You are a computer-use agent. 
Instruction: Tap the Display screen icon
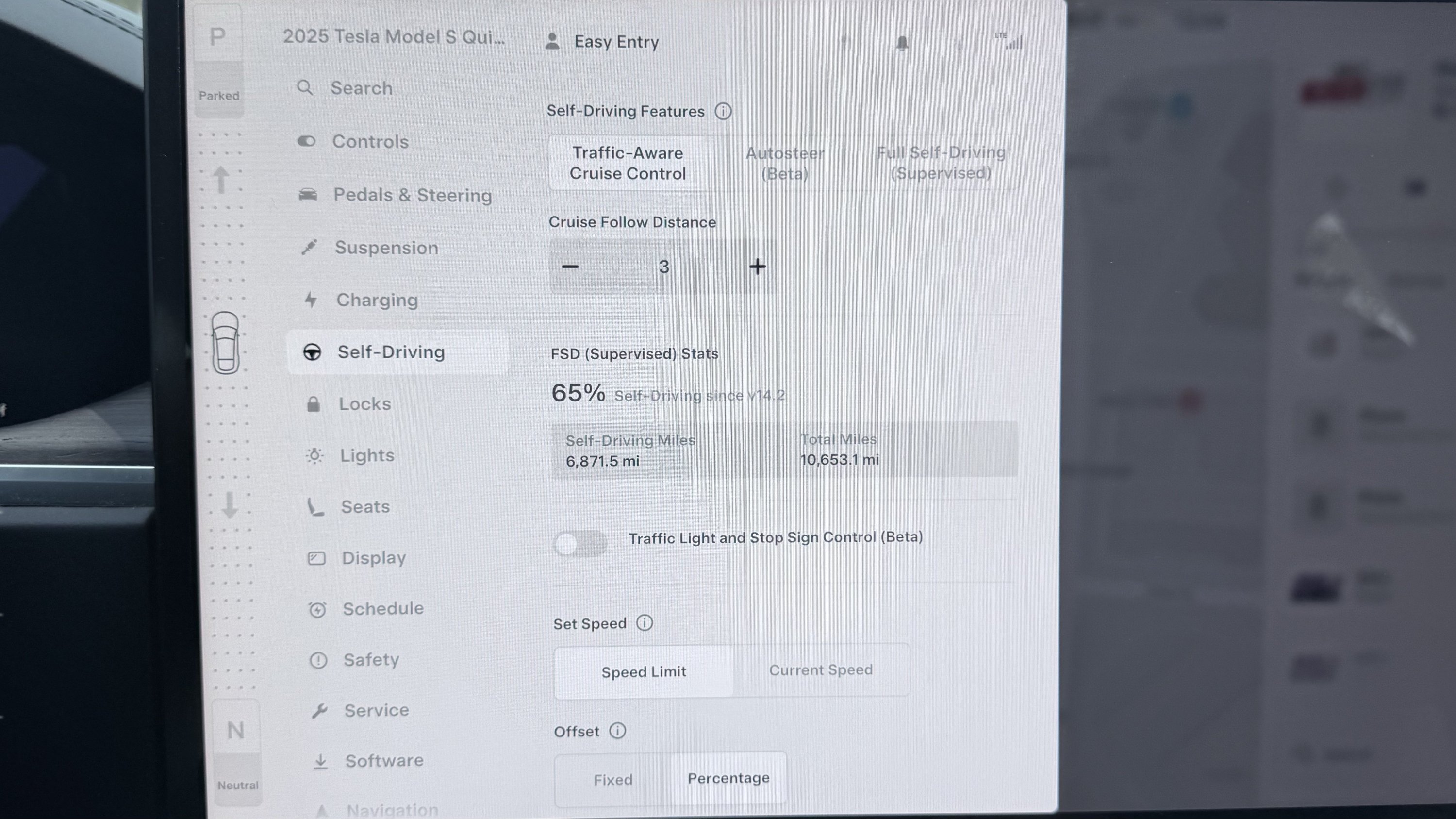pos(316,558)
